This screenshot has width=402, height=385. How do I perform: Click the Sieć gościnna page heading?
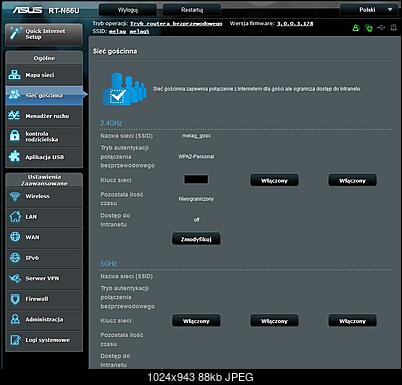(x=115, y=51)
